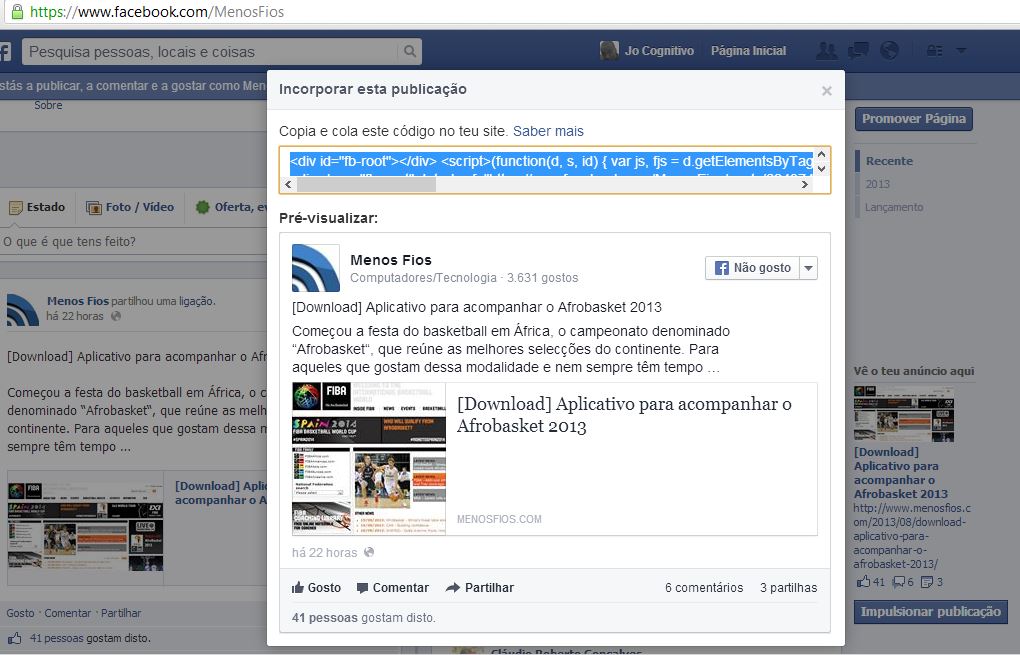Open the Menos Fios page name in the preview
The image size is (1020, 655).
(391, 260)
